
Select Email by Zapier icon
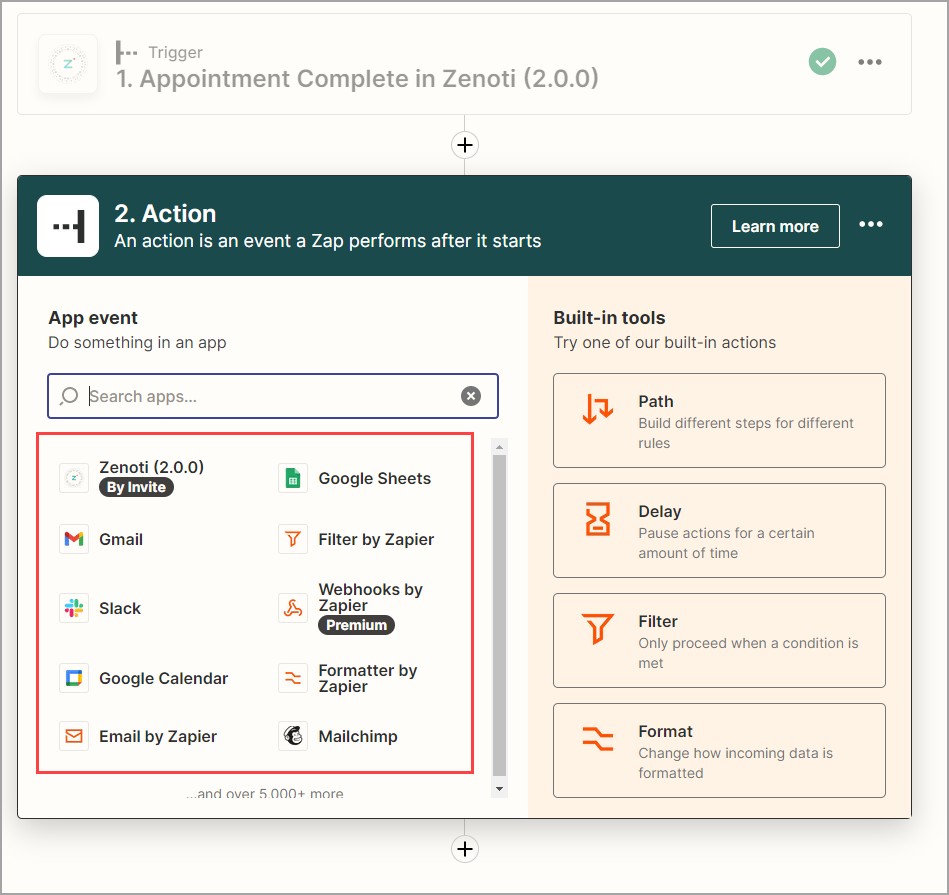point(74,736)
